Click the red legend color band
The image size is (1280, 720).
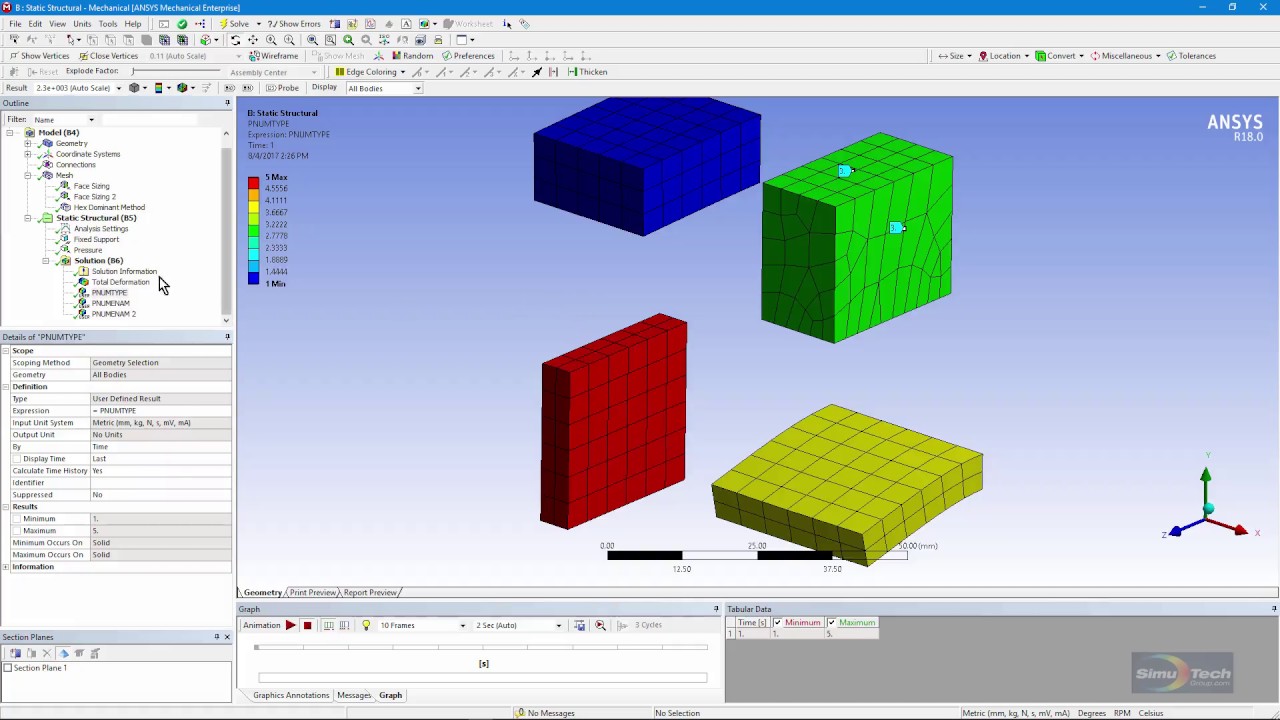click(254, 183)
